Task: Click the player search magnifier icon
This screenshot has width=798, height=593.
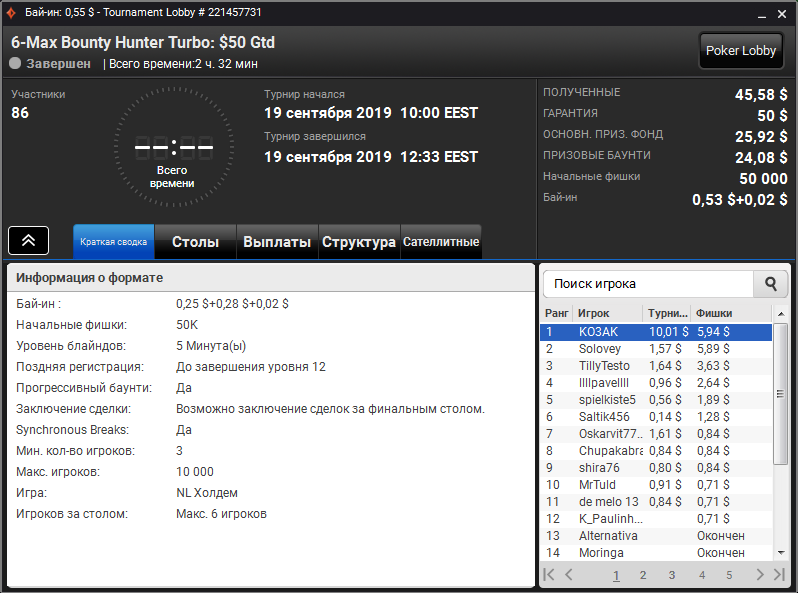Action: (x=771, y=284)
